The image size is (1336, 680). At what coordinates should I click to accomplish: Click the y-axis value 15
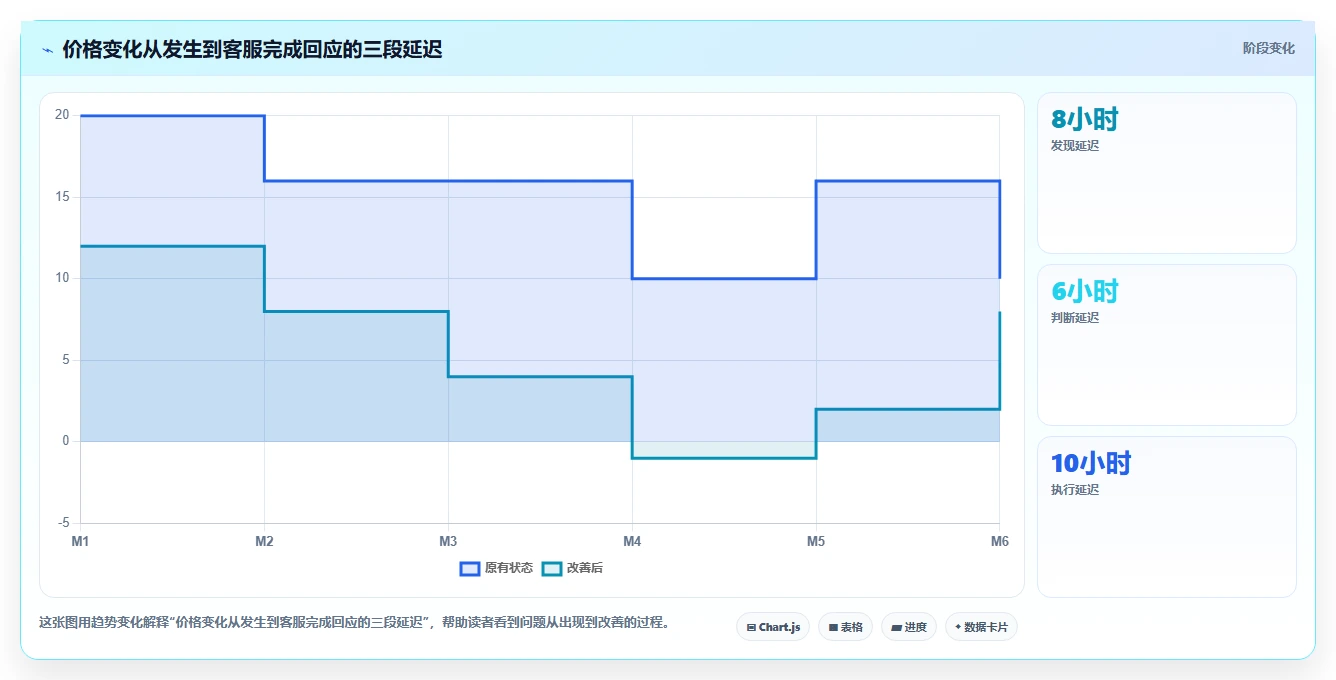62,197
